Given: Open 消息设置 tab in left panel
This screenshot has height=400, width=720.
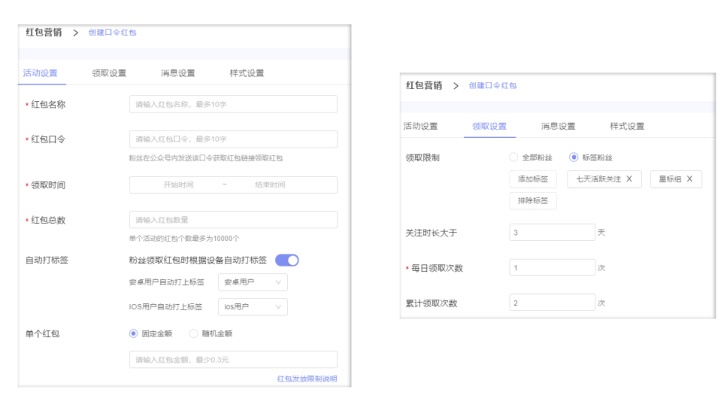Looking at the screenshot, I should 178,73.
